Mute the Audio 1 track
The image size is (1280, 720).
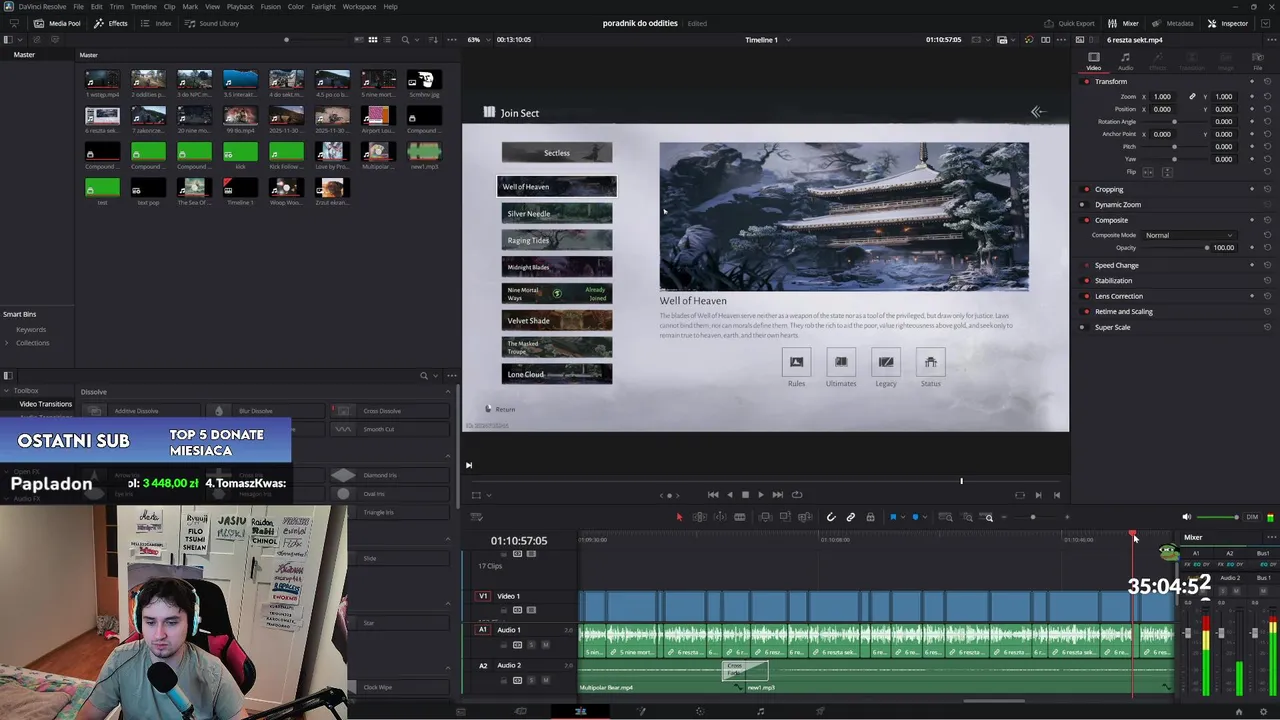(x=545, y=645)
